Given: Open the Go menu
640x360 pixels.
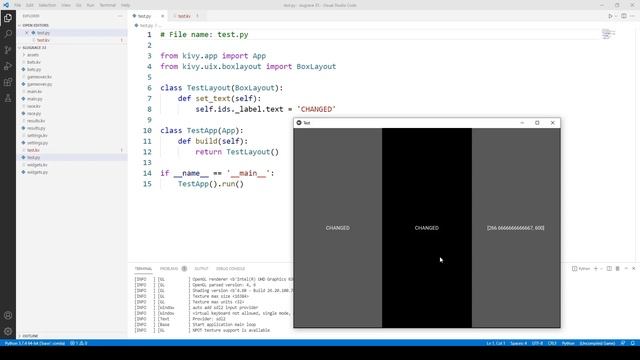Looking at the screenshot, I should (78, 5).
